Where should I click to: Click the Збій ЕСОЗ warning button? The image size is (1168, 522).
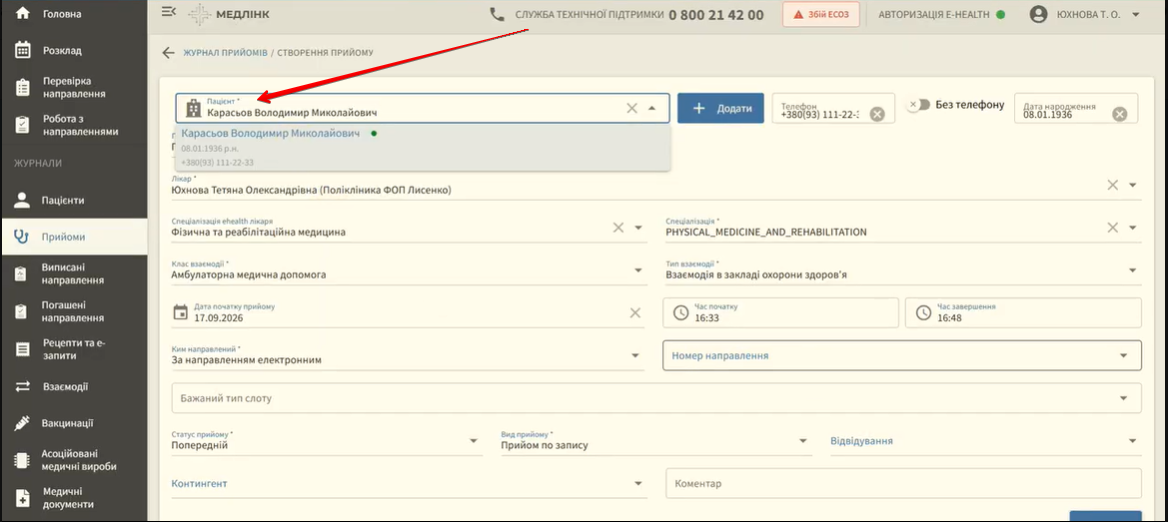[x=821, y=14]
